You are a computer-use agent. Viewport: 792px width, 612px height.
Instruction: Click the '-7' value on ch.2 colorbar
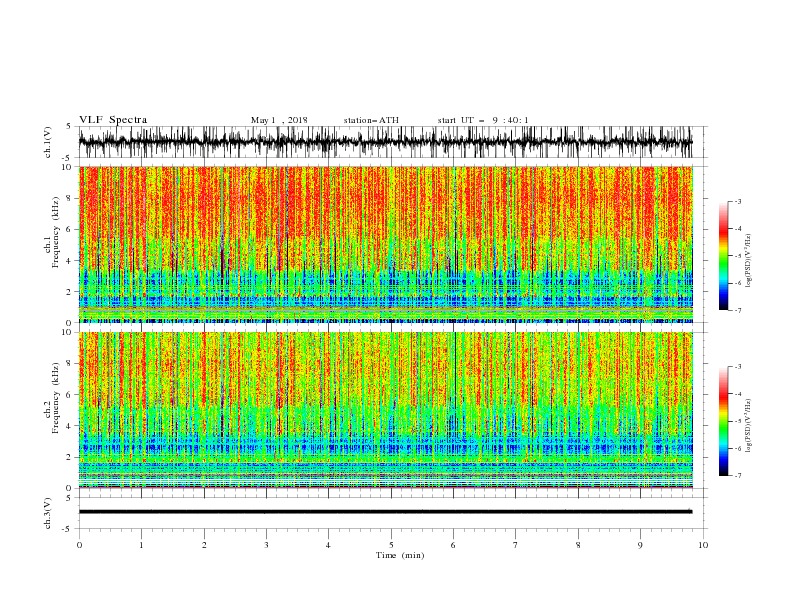[737, 476]
